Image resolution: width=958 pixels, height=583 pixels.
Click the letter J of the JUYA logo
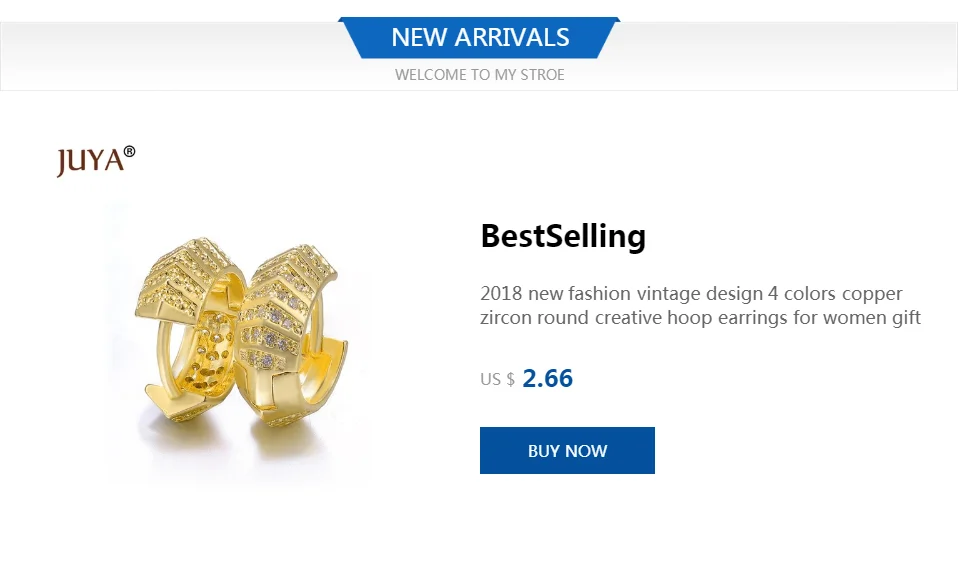coord(62,163)
